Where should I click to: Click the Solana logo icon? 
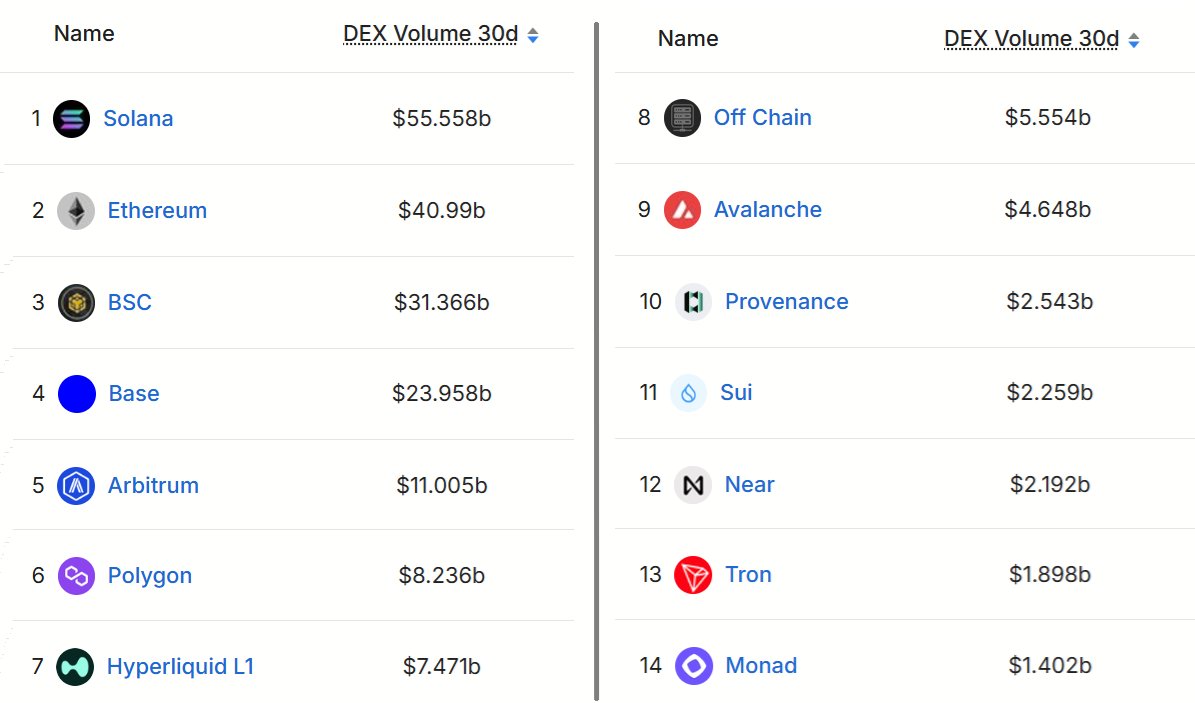tap(71, 119)
